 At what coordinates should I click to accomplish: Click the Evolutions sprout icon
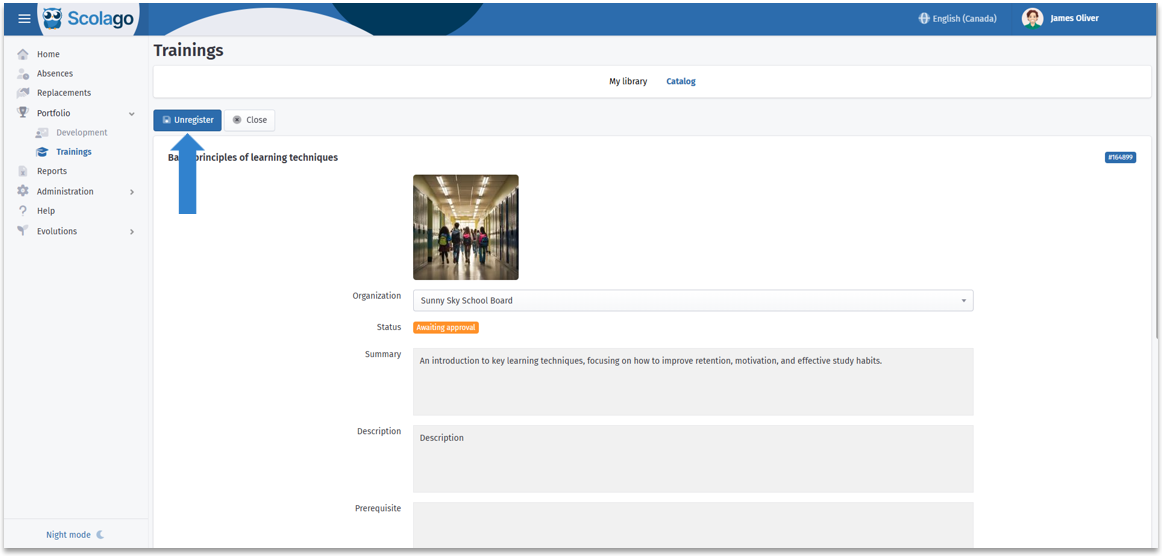[x=23, y=231]
